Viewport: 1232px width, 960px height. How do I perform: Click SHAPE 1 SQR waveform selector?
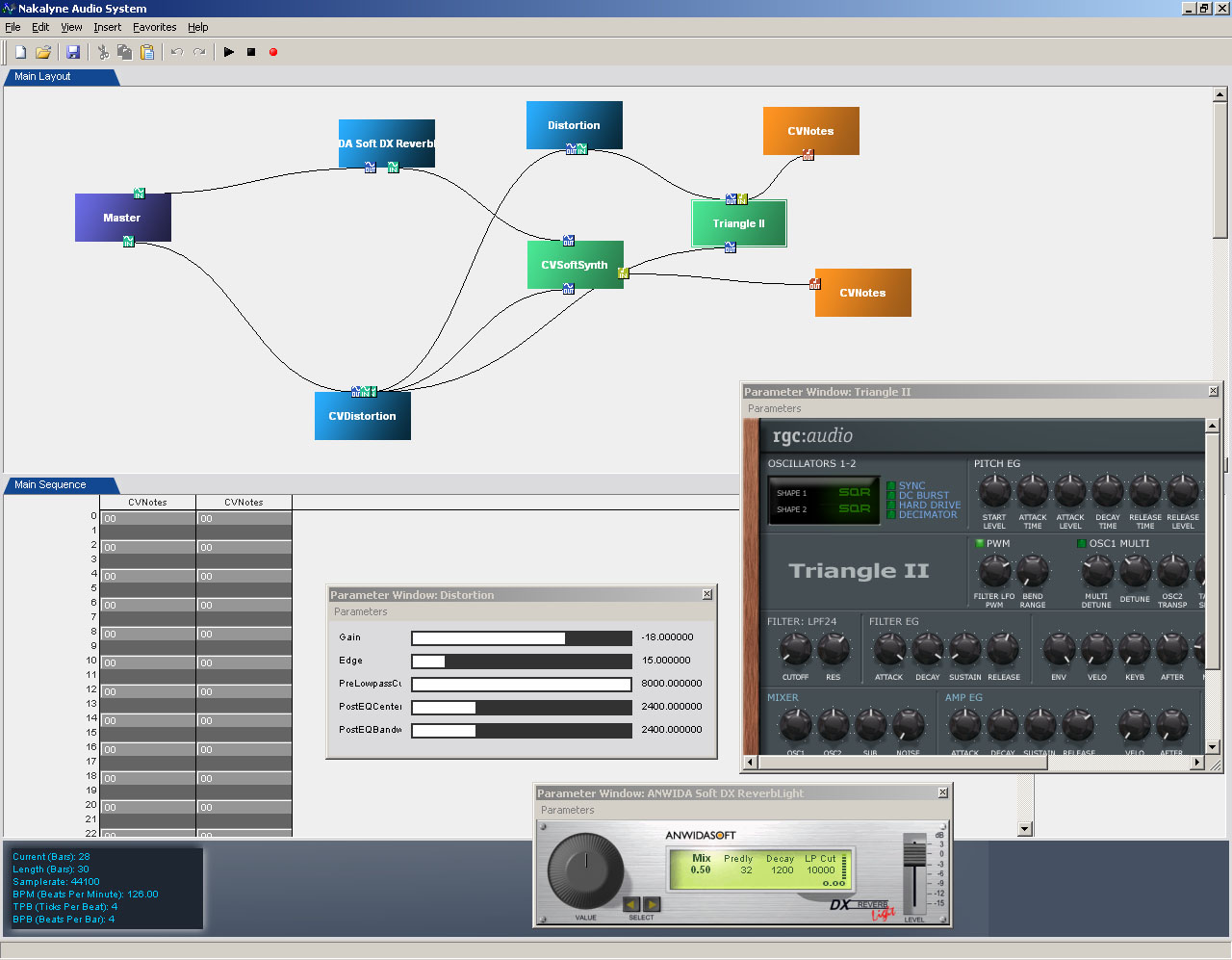pos(855,492)
